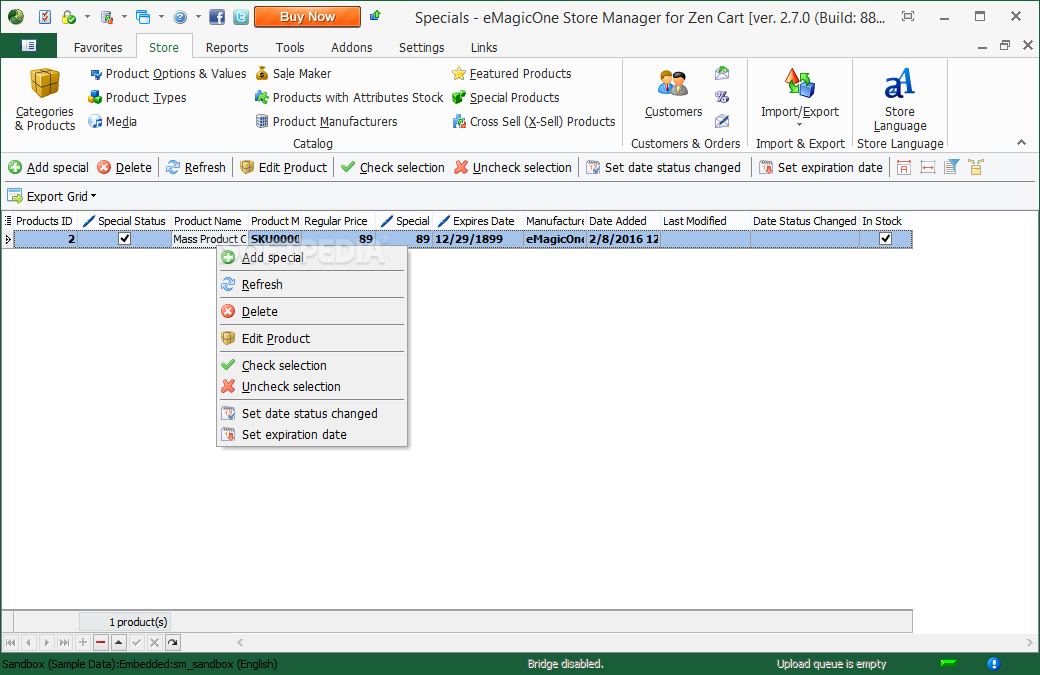
Task: Choose Set date status changed in context menu
Action: tap(312, 414)
